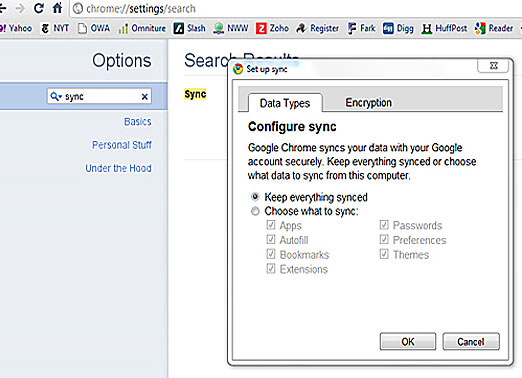Toggle the Extensions checkbox
522x378 pixels.
pyautogui.click(x=271, y=268)
